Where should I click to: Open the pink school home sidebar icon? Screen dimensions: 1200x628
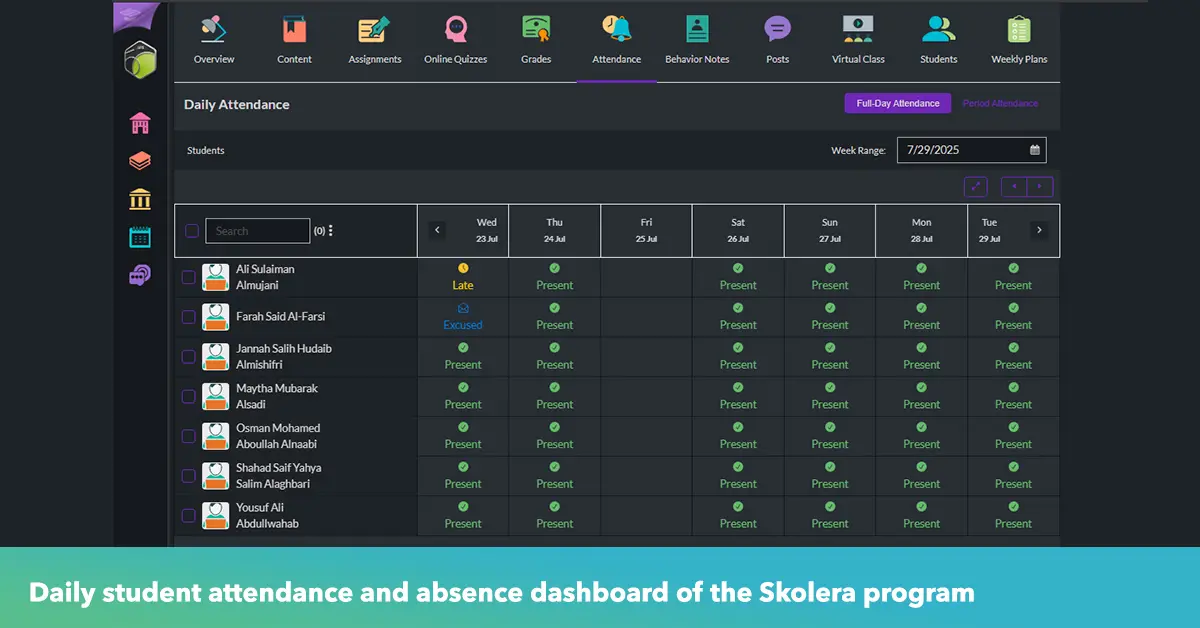tap(140, 123)
